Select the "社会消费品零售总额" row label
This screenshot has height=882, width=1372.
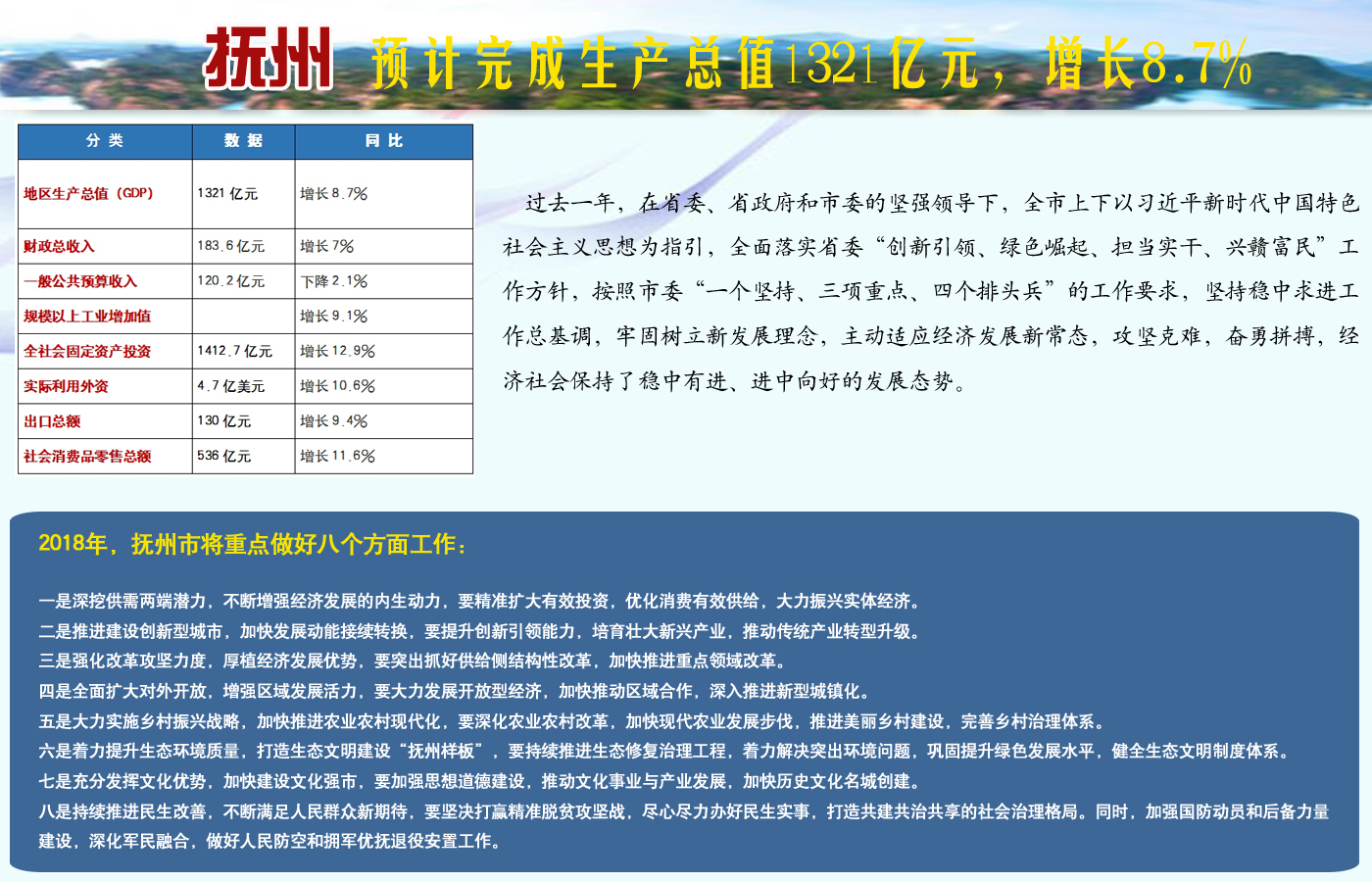click(87, 456)
